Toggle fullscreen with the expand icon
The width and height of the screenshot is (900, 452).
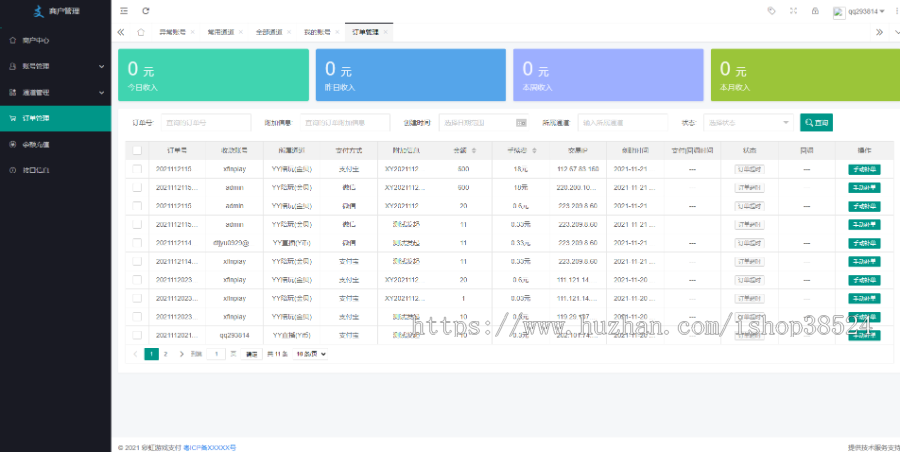(793, 10)
